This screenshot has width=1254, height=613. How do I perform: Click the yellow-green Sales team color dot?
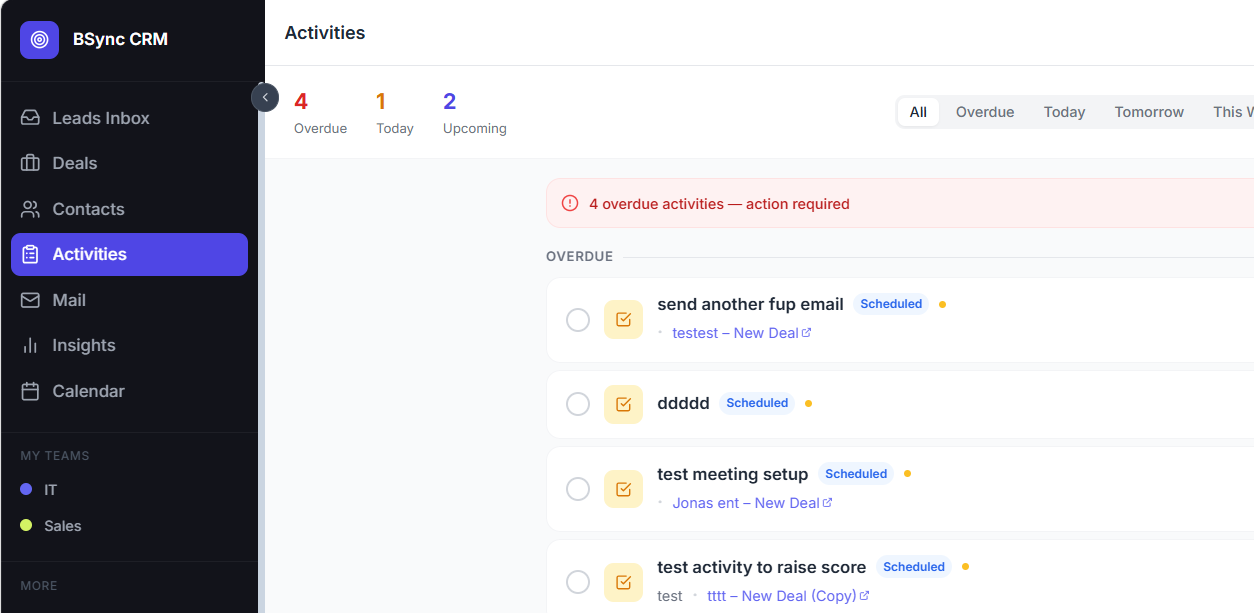26,526
